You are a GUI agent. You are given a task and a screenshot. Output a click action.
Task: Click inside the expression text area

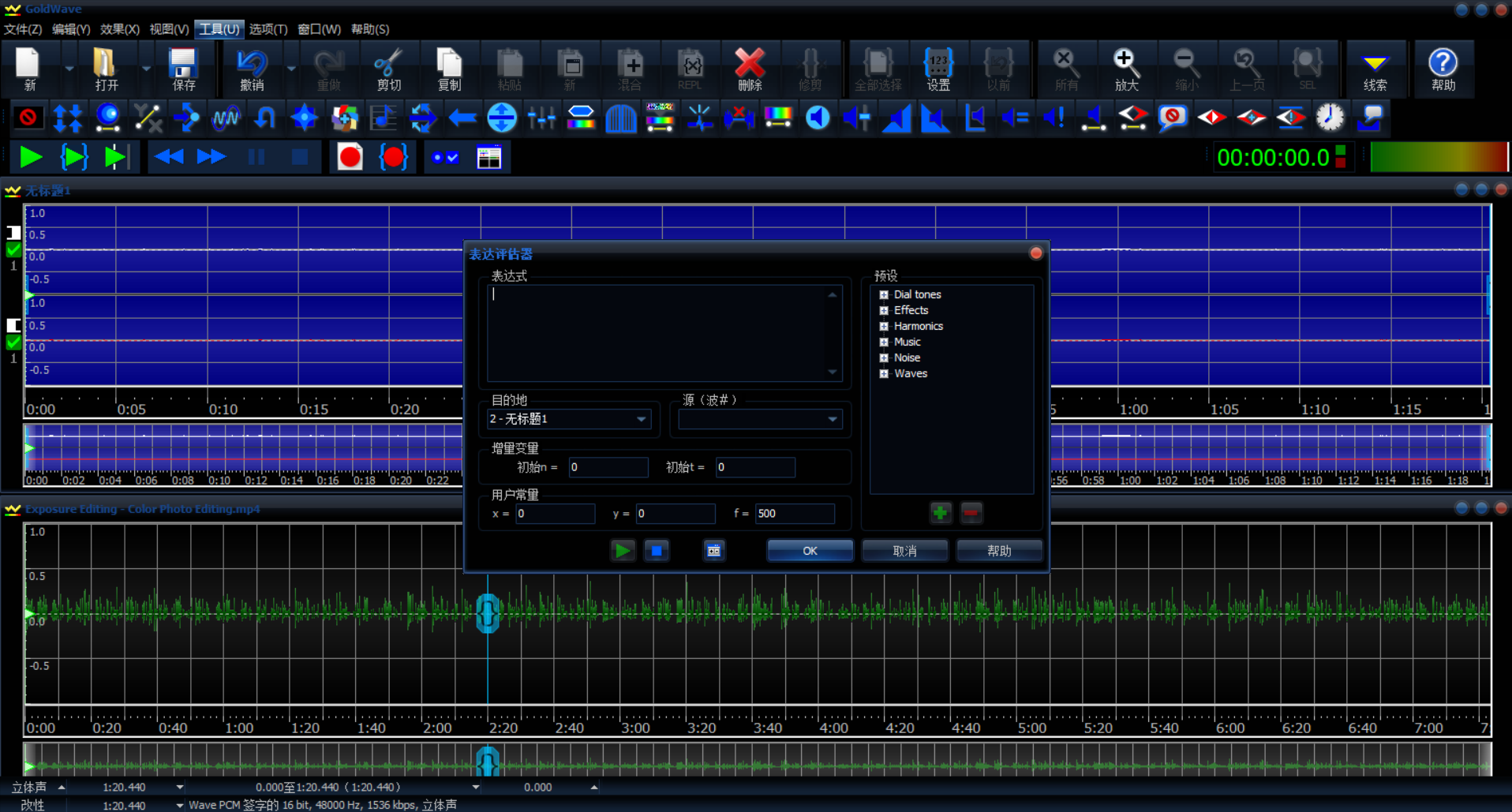(x=659, y=333)
